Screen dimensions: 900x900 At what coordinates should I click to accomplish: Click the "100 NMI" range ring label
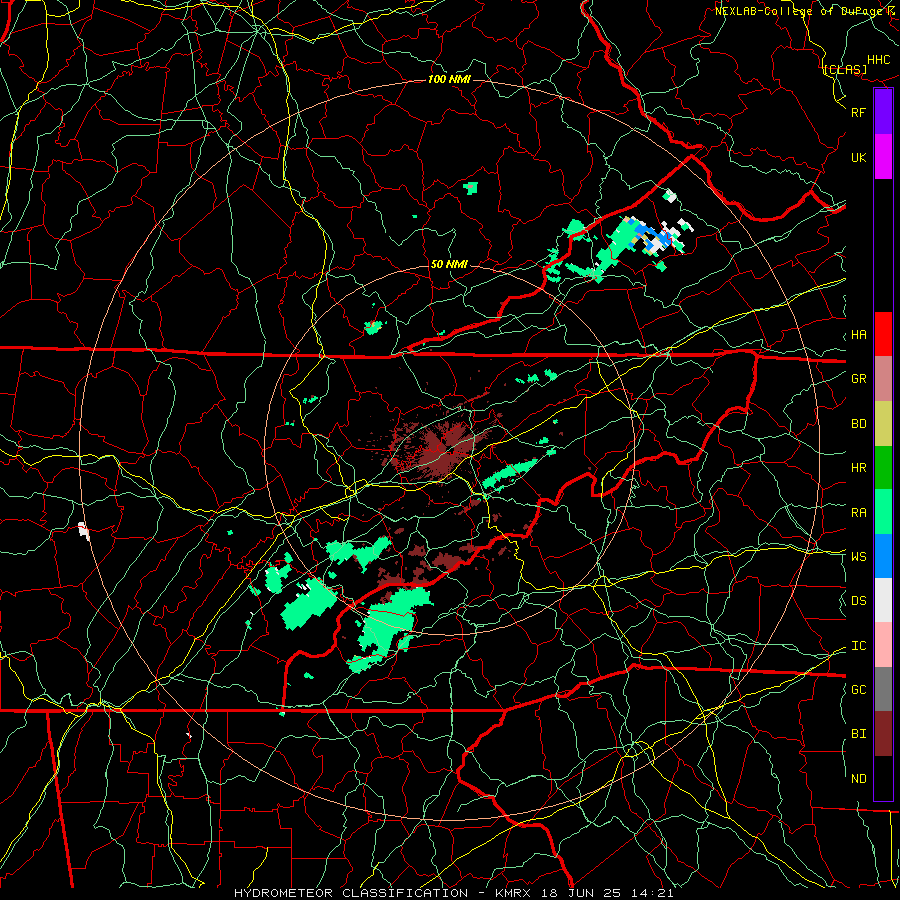tap(449, 79)
